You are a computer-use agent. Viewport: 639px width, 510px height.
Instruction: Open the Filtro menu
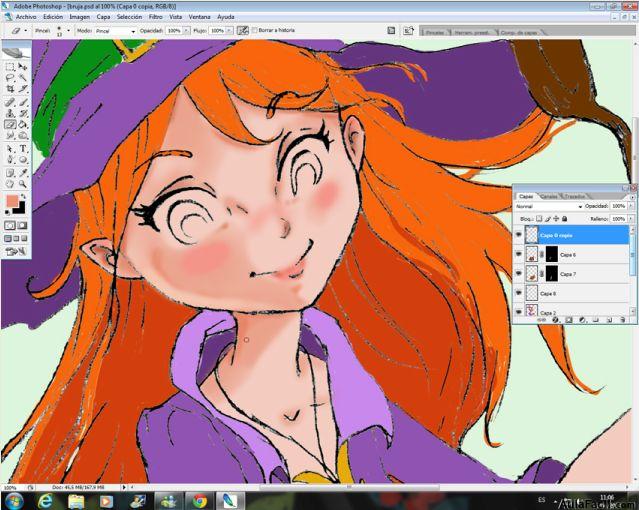156,17
